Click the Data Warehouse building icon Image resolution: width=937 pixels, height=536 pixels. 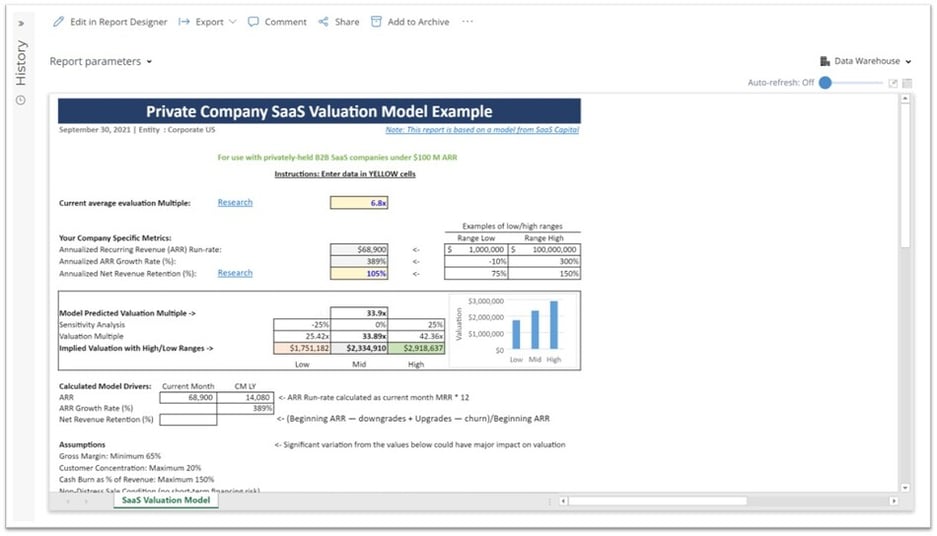(x=825, y=61)
